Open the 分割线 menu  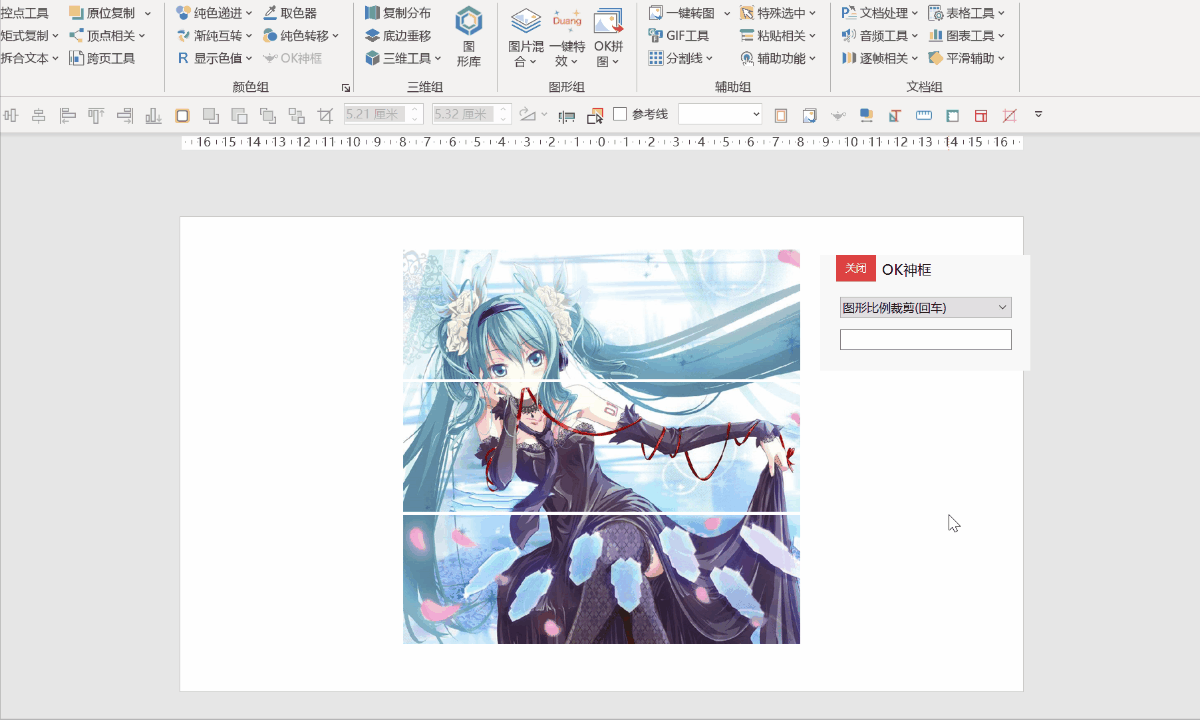pyautogui.click(x=681, y=58)
